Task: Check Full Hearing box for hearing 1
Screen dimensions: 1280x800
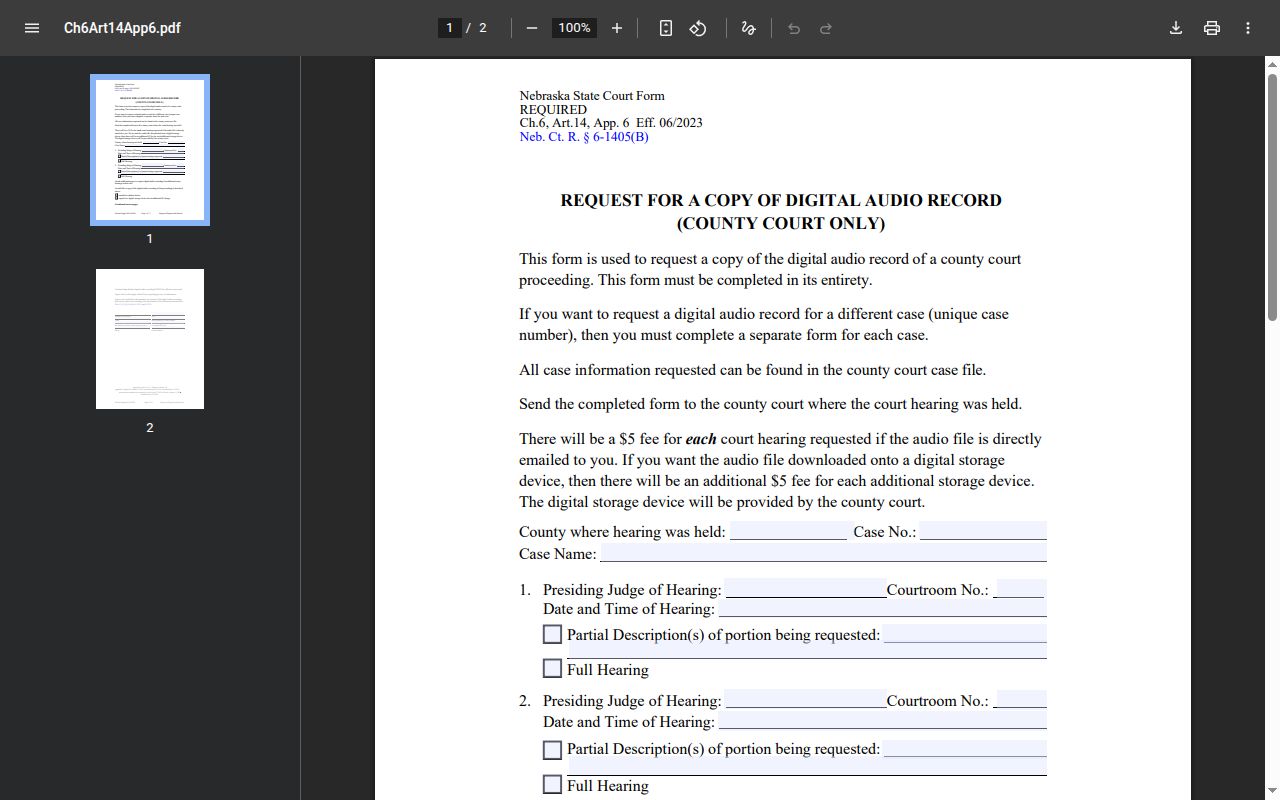Action: point(552,668)
